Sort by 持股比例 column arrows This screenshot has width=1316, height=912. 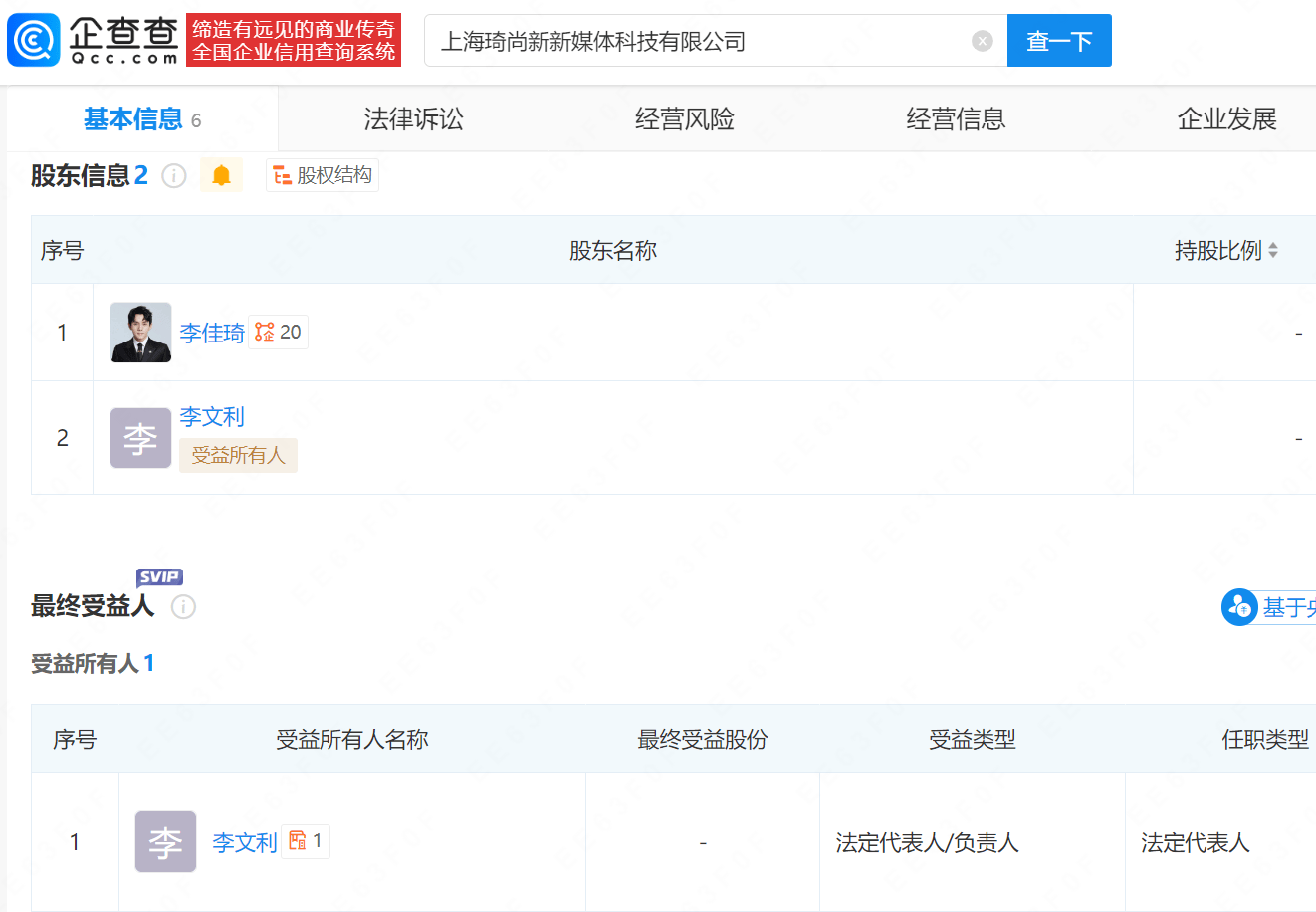(1272, 251)
